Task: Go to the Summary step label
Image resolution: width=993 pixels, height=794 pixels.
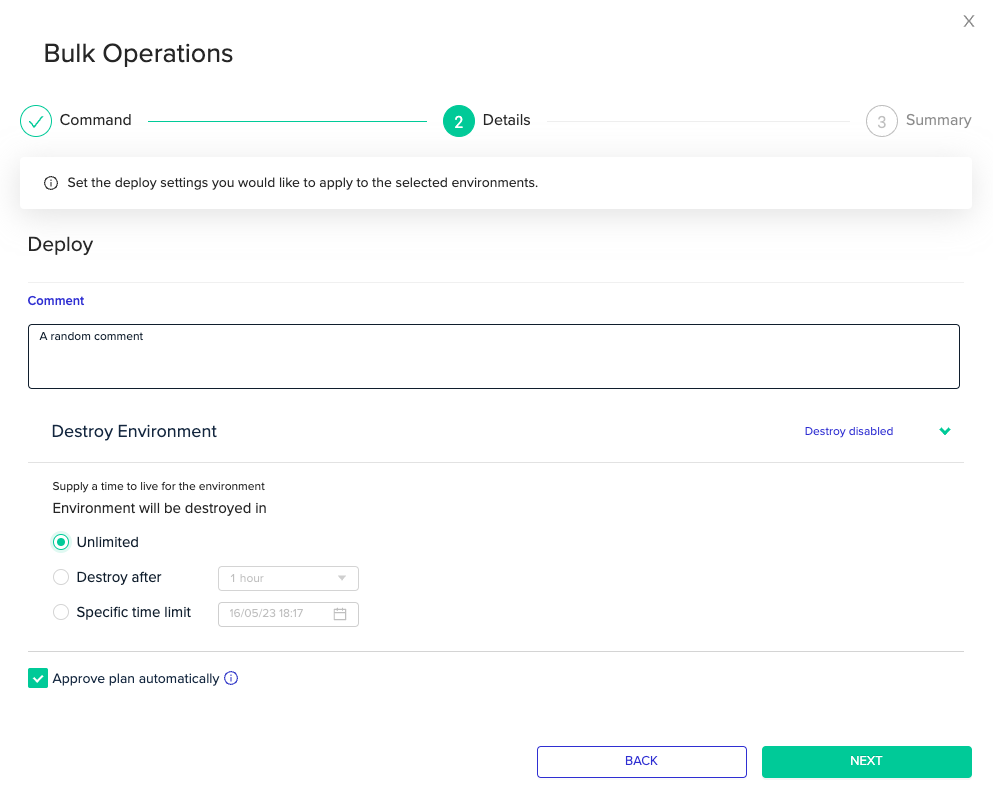Action: [939, 120]
